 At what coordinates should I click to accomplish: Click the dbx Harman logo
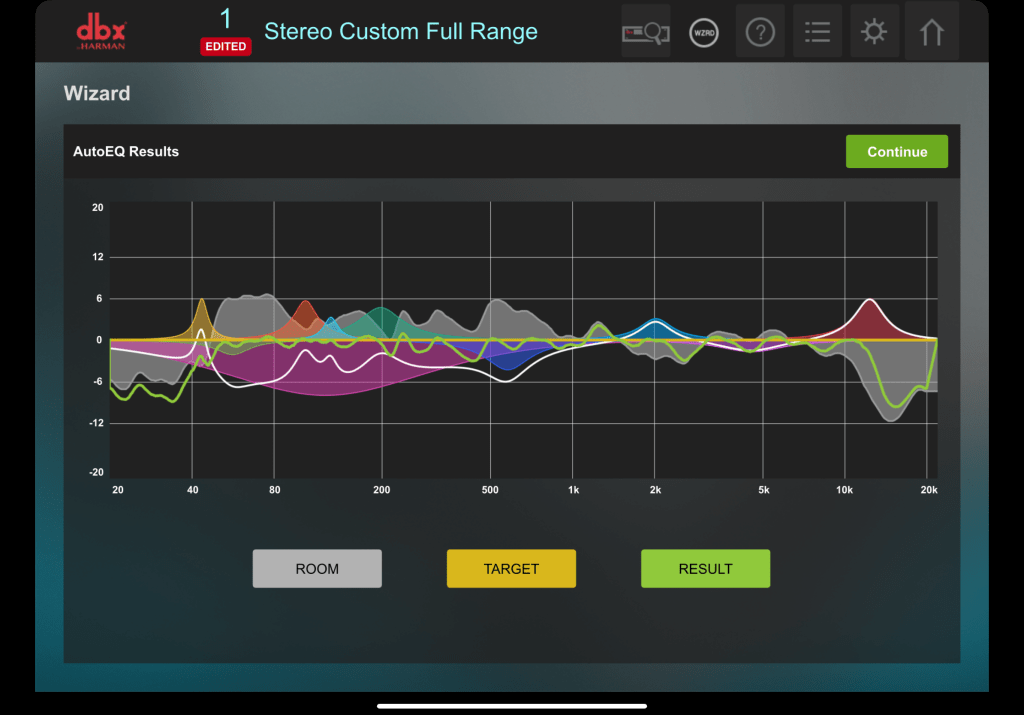pyautogui.click(x=101, y=31)
